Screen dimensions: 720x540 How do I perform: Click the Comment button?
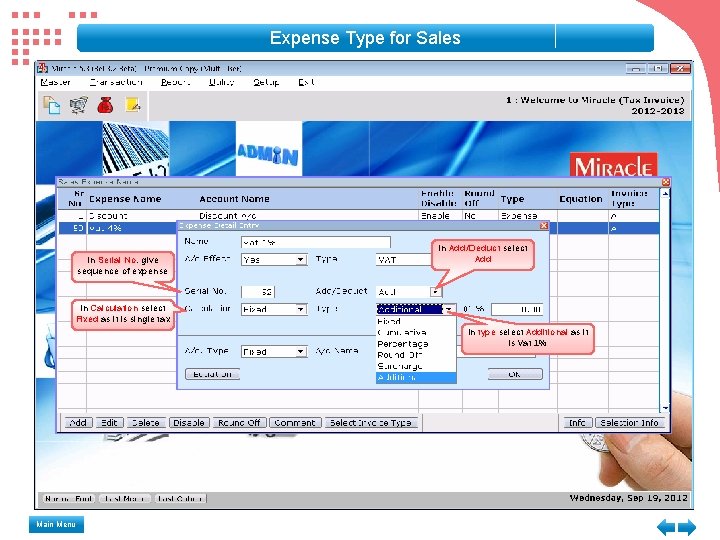pyautogui.click(x=295, y=422)
